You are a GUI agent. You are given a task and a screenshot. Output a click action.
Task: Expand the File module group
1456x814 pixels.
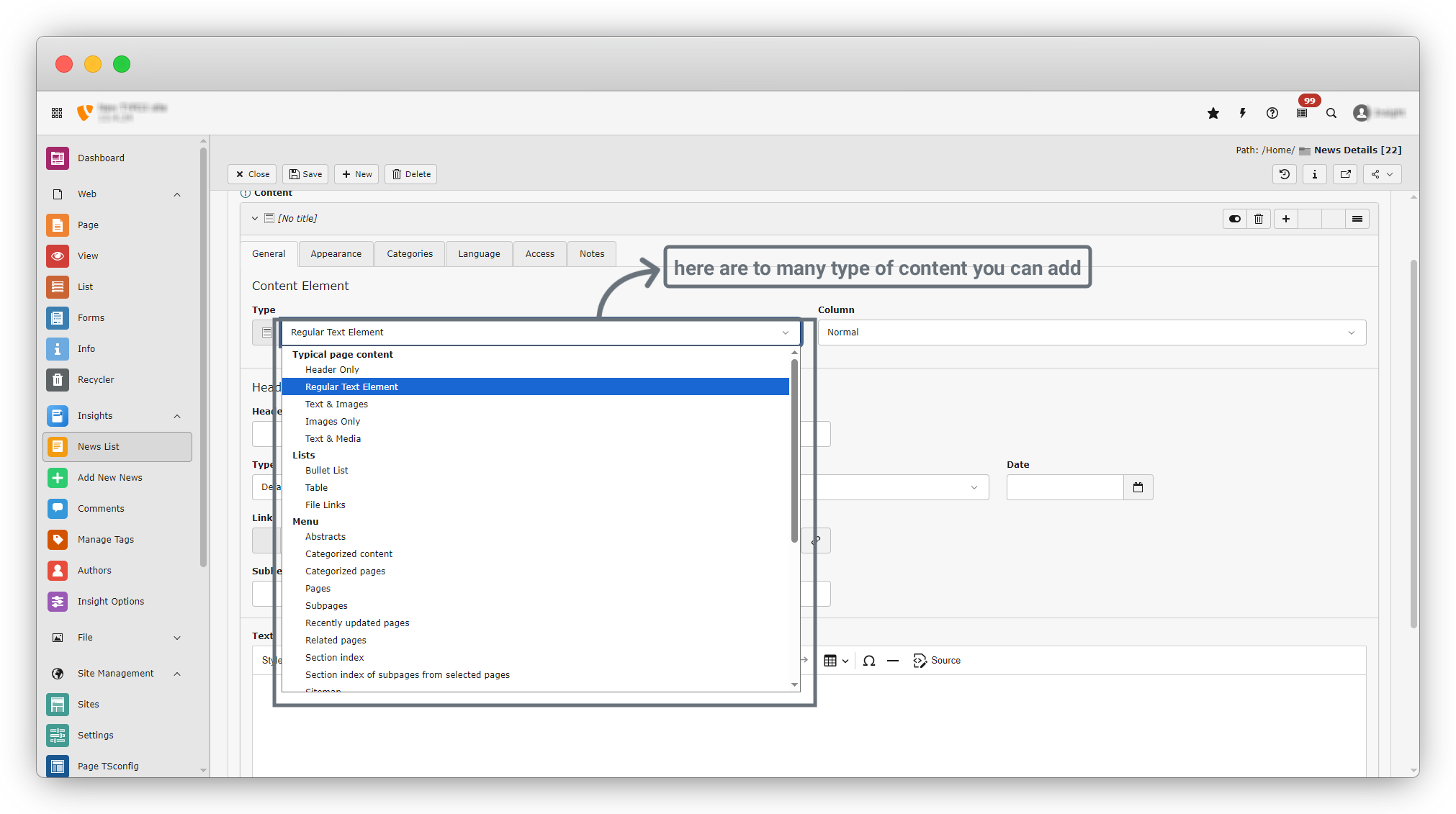[x=177, y=638]
